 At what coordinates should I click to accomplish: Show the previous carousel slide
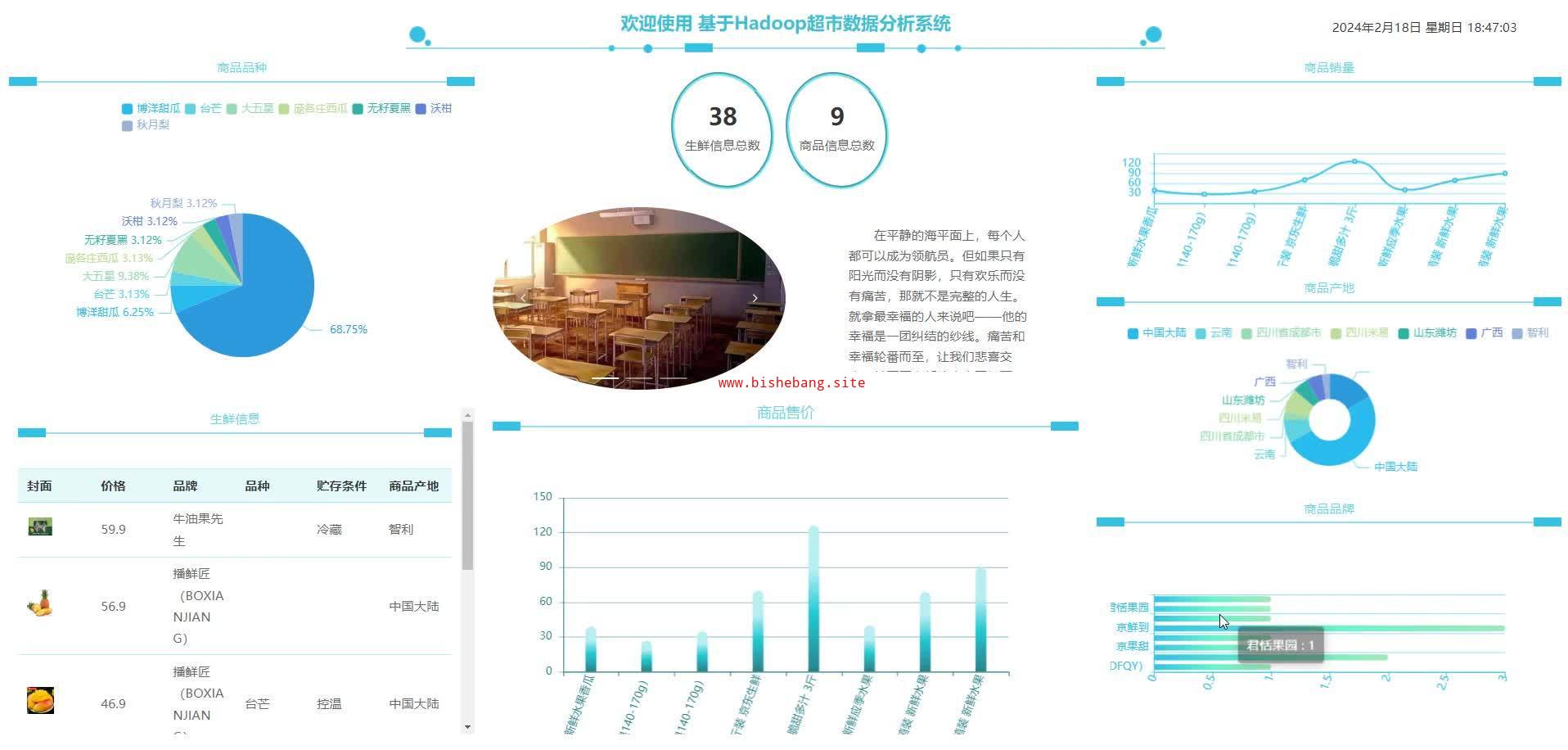(x=524, y=298)
